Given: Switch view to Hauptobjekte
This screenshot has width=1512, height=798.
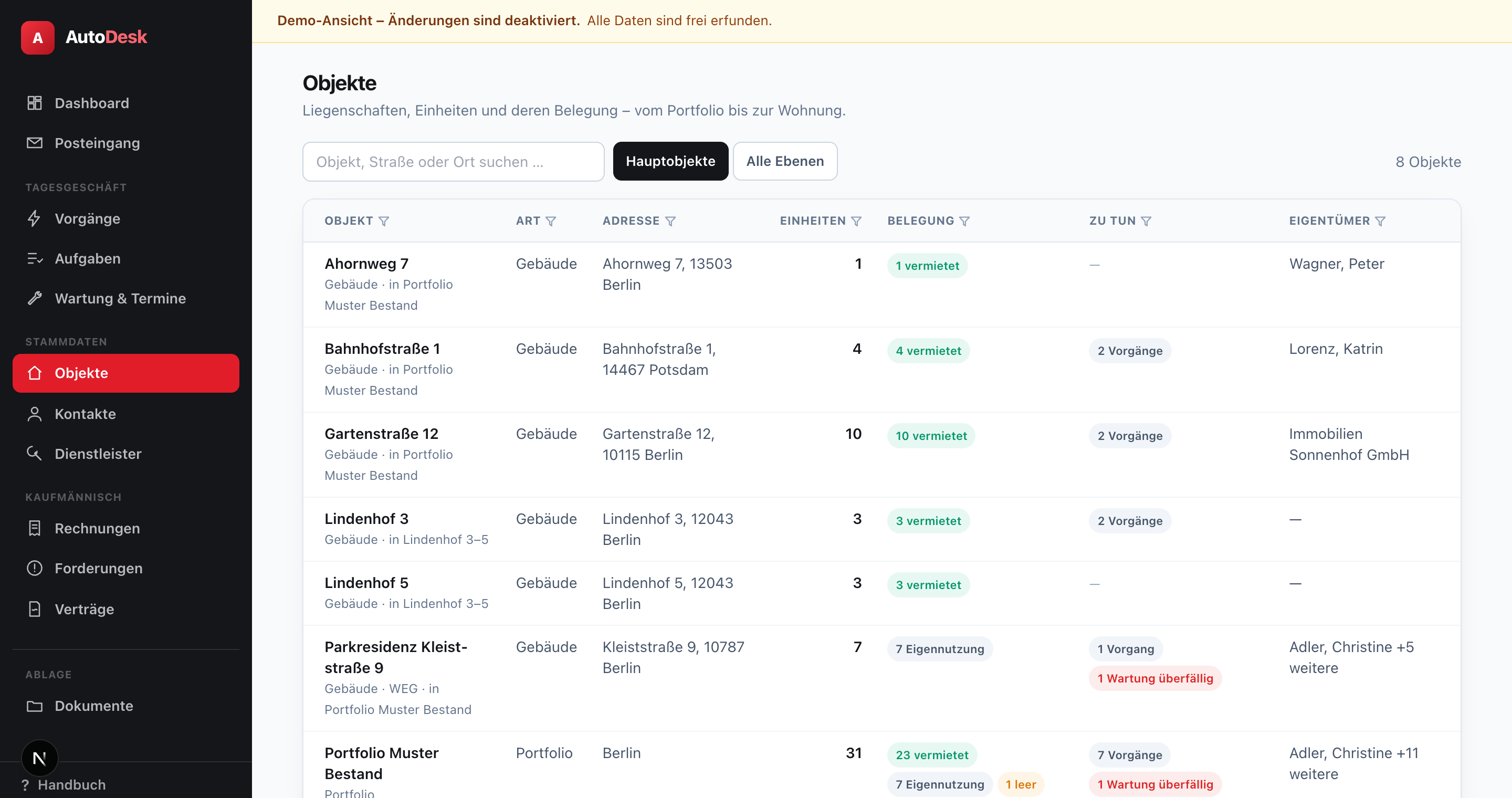Looking at the screenshot, I should [x=670, y=161].
